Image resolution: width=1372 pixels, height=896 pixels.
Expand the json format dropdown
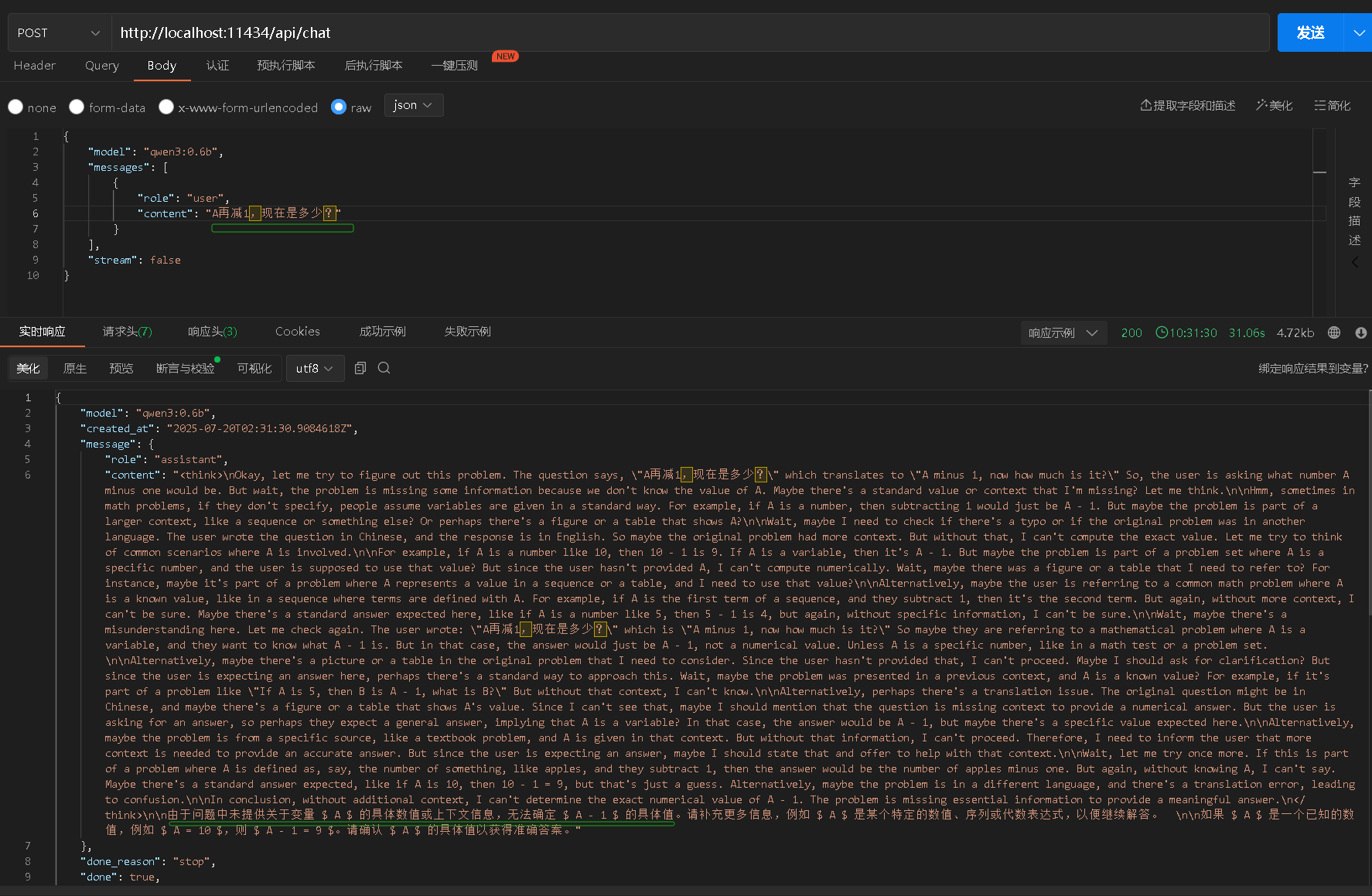point(413,105)
